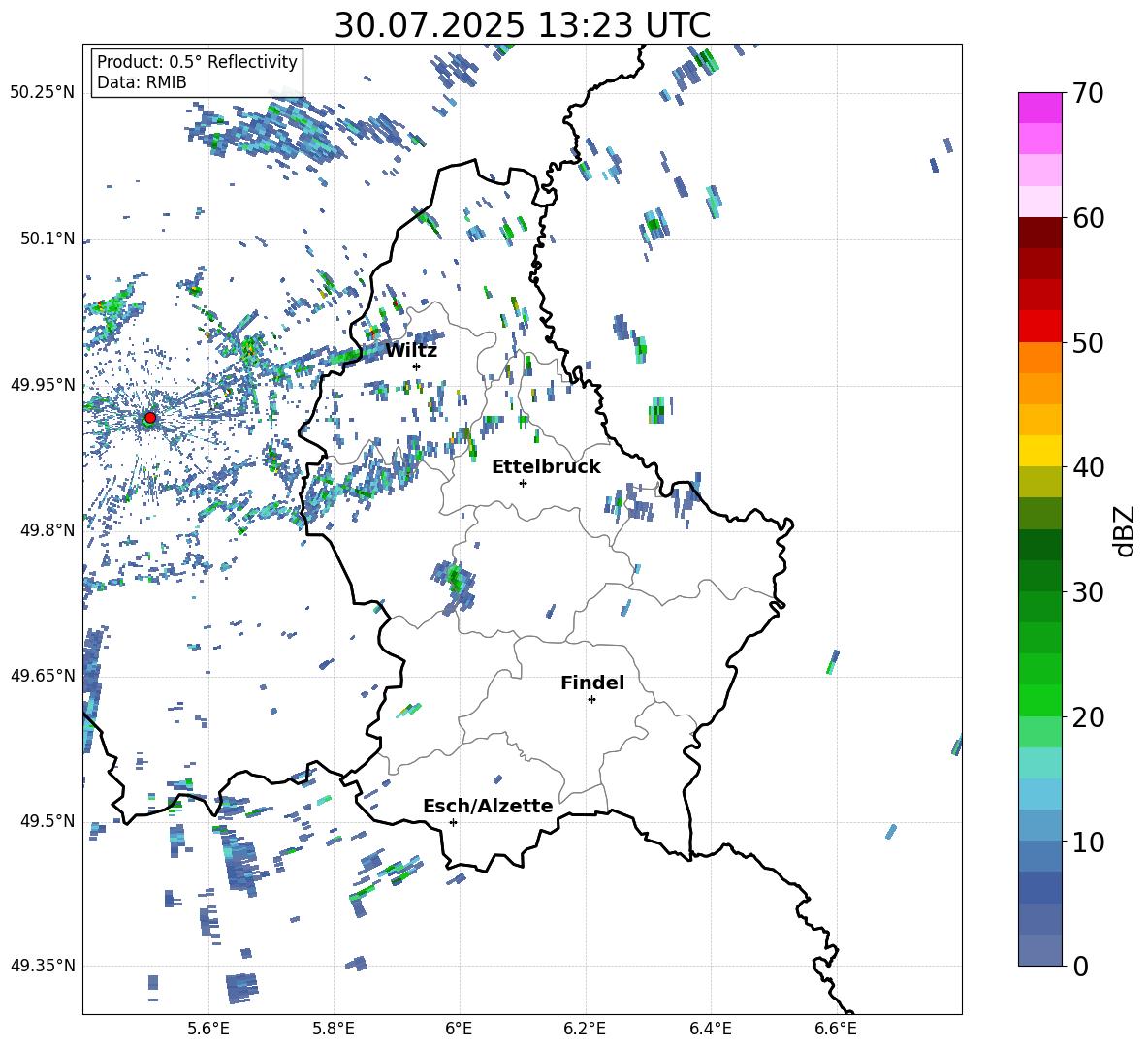The image size is (1148, 1048).
Task: Click the Findel station label
Action: [x=592, y=683]
